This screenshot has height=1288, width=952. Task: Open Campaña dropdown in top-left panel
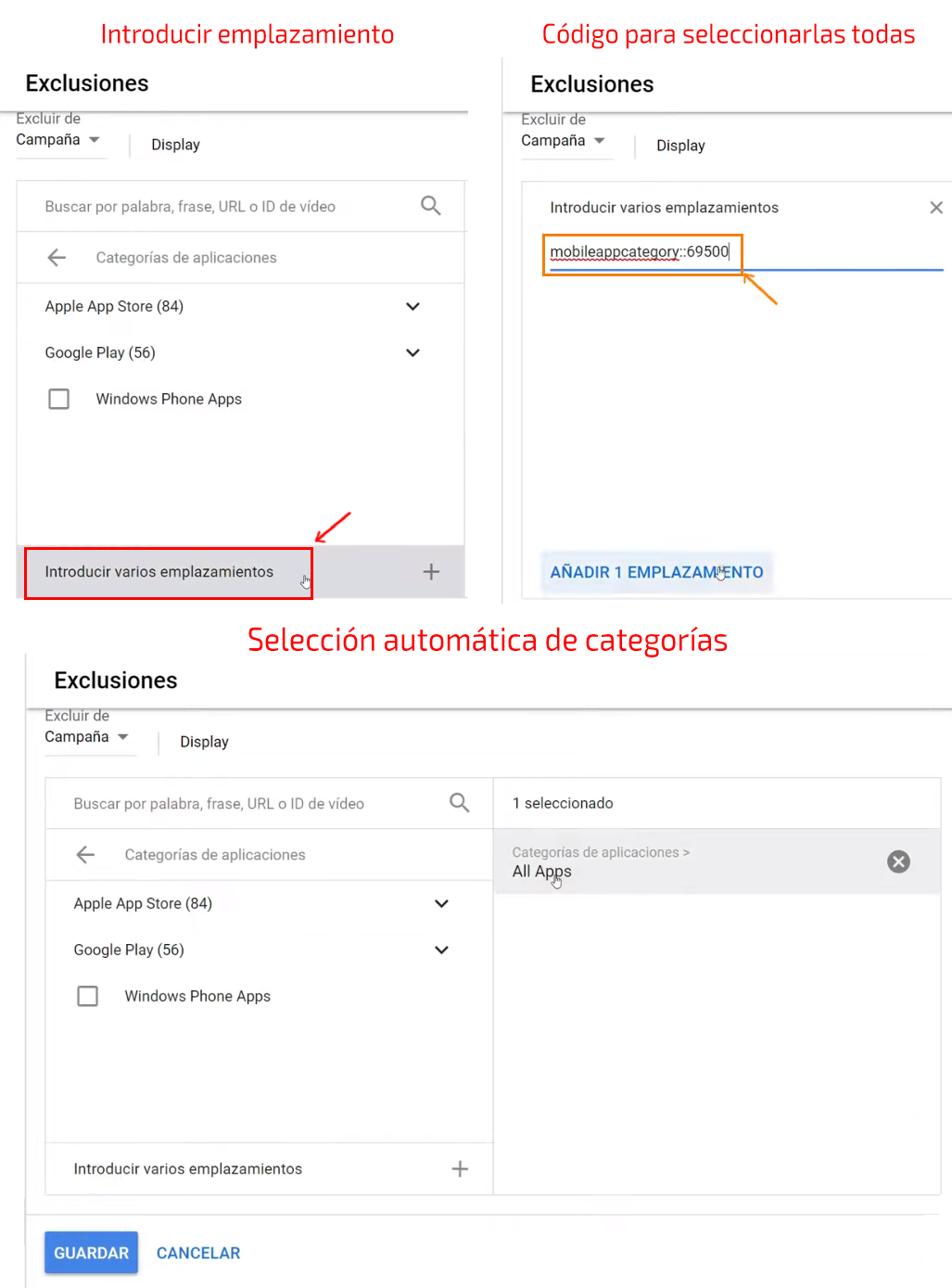tap(58, 140)
